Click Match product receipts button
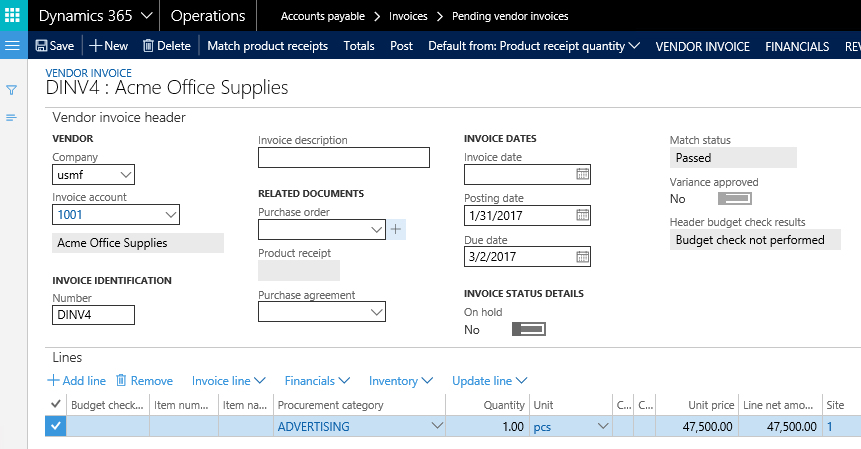The image size is (861, 449). 267,46
